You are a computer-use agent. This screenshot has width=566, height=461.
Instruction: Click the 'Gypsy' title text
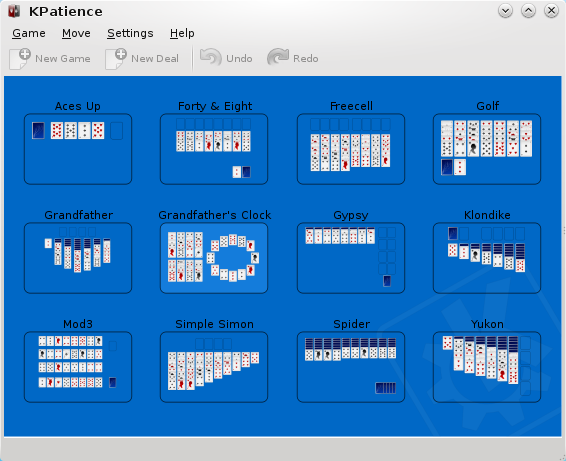pyautogui.click(x=351, y=216)
